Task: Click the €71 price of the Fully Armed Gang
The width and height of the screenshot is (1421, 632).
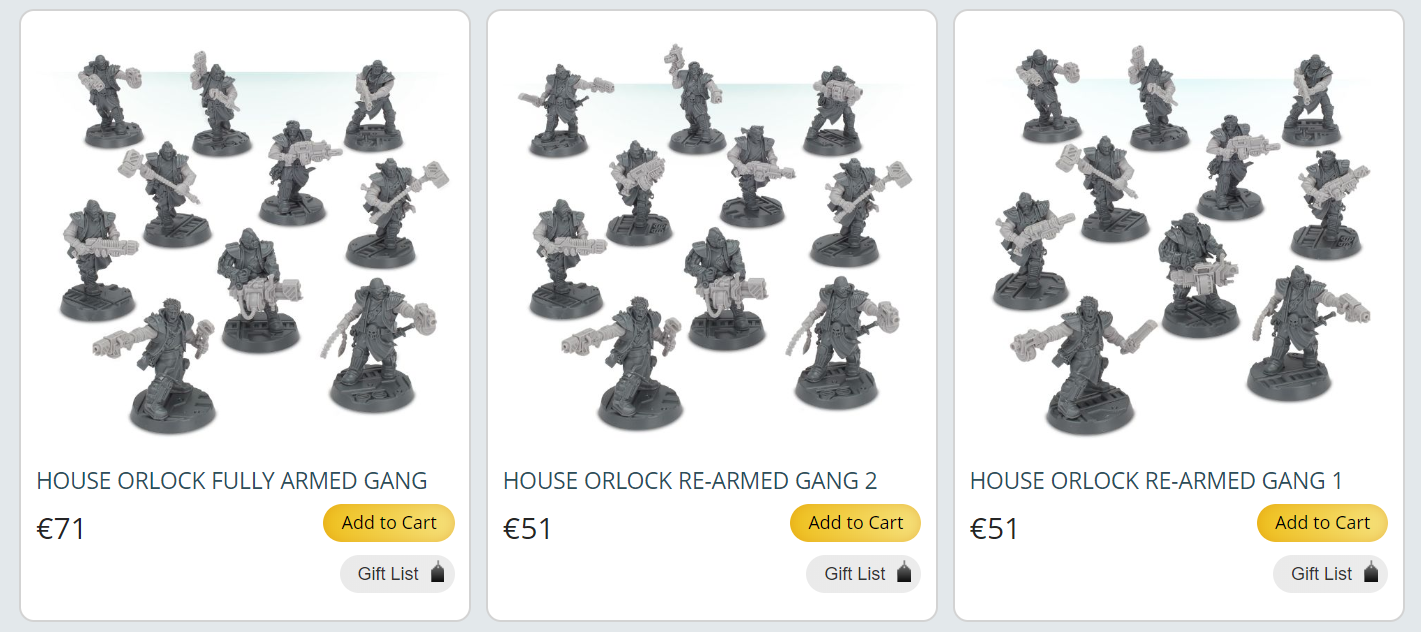Action: coord(61,528)
